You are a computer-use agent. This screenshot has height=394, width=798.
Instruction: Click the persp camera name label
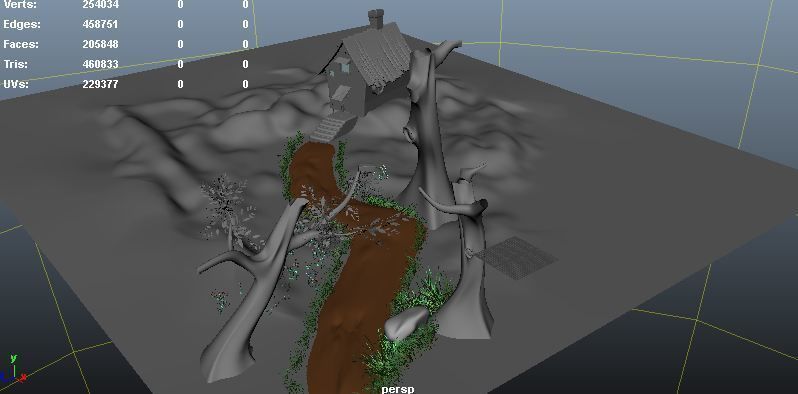click(397, 389)
